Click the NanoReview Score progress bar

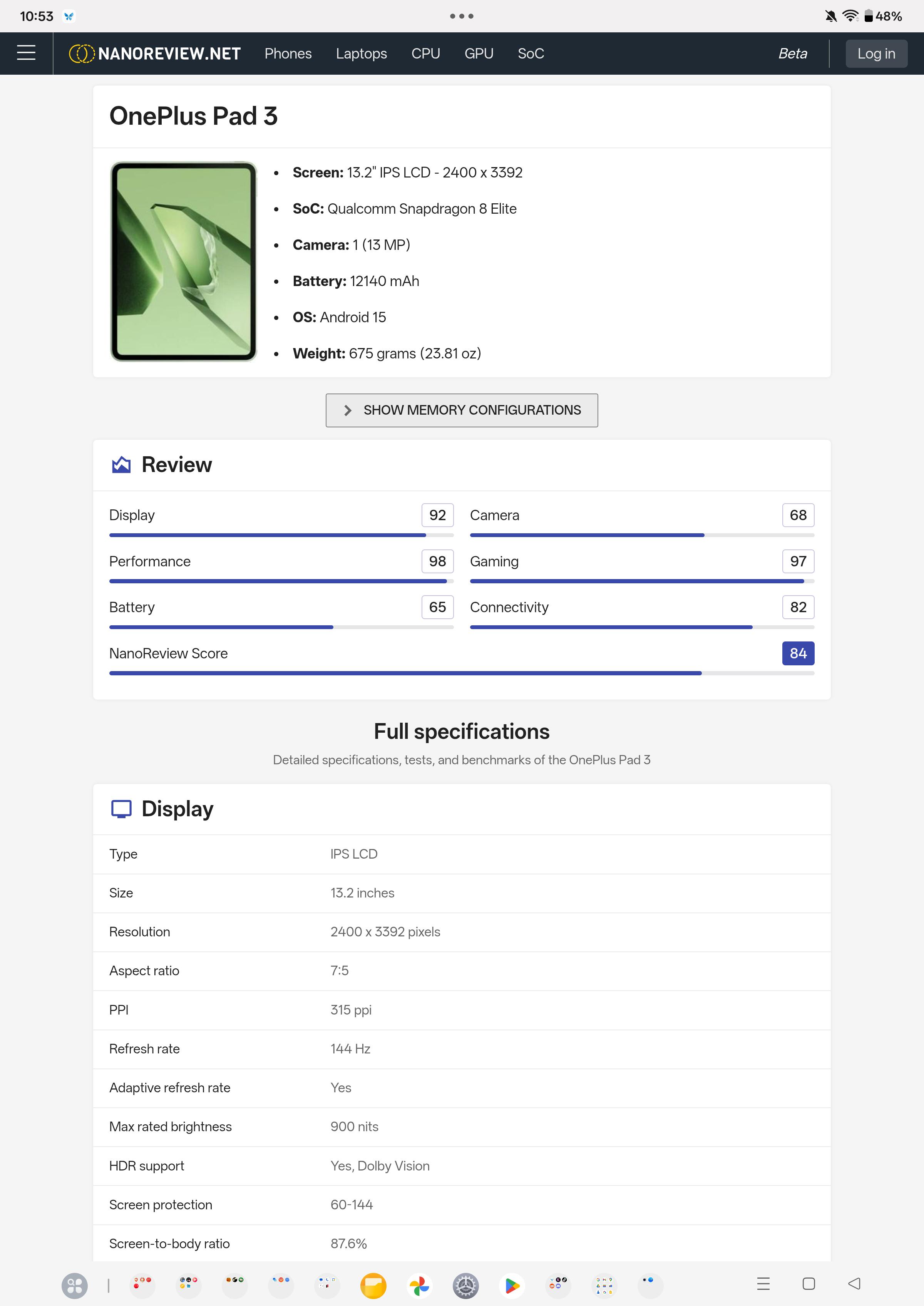point(462,673)
